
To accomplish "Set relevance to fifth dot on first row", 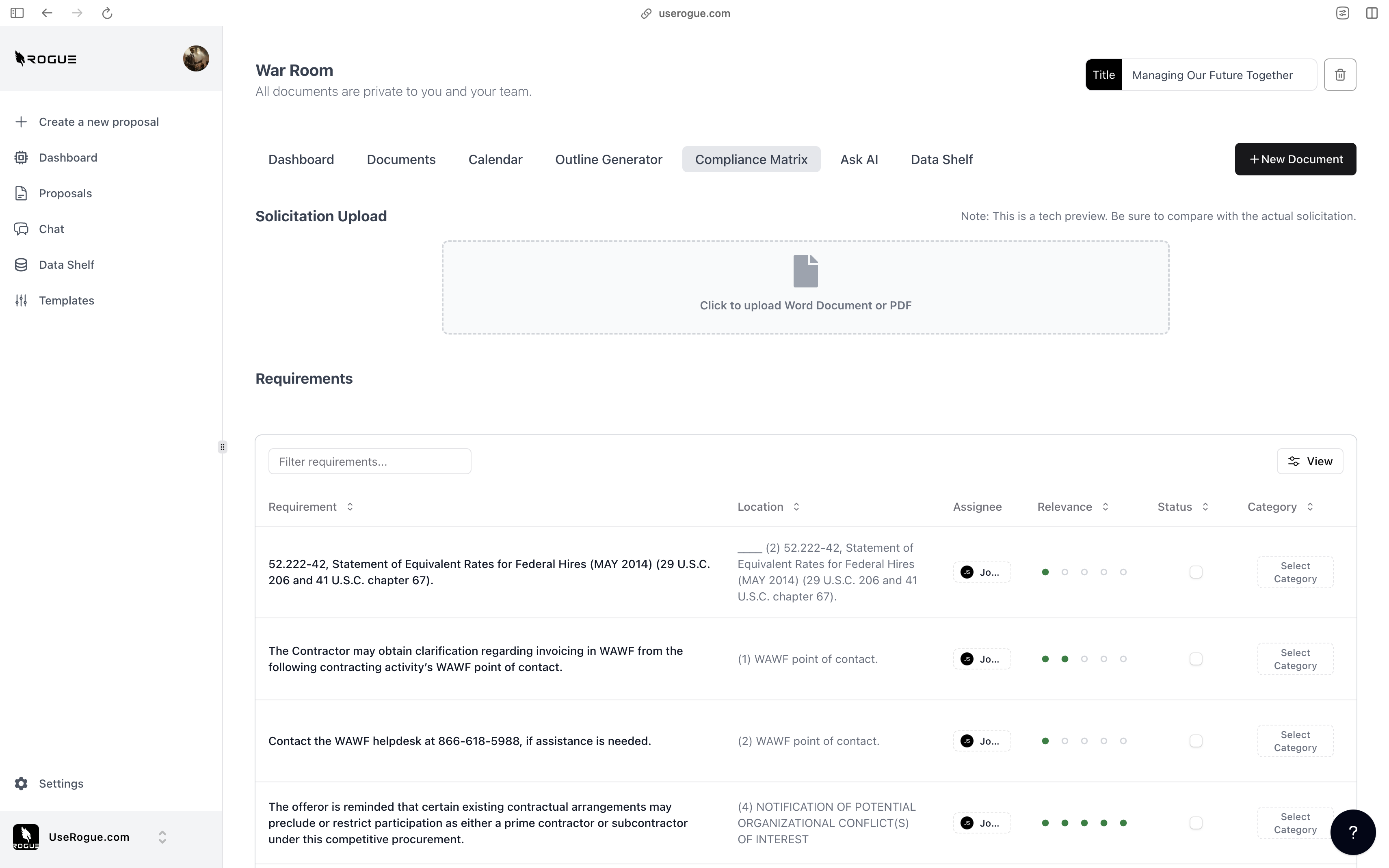I will point(1123,572).
